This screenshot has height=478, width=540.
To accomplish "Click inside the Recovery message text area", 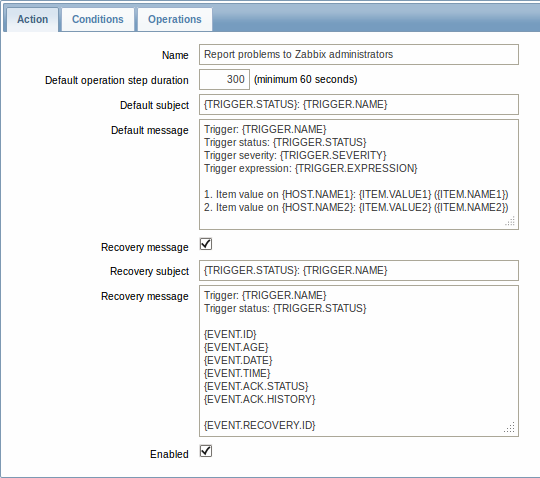I will (359, 361).
